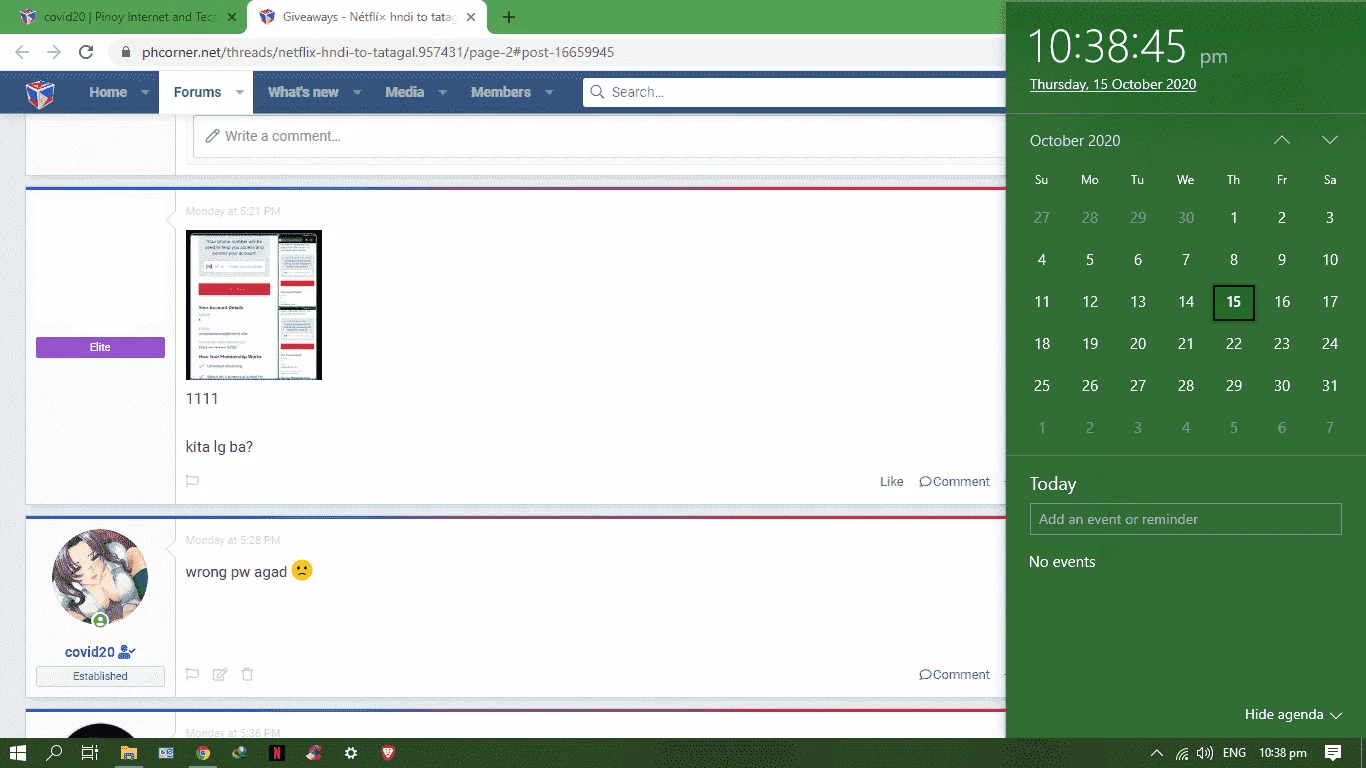This screenshot has width=1366, height=768.
Task: Click the ENG language indicator
Action: tap(1234, 753)
